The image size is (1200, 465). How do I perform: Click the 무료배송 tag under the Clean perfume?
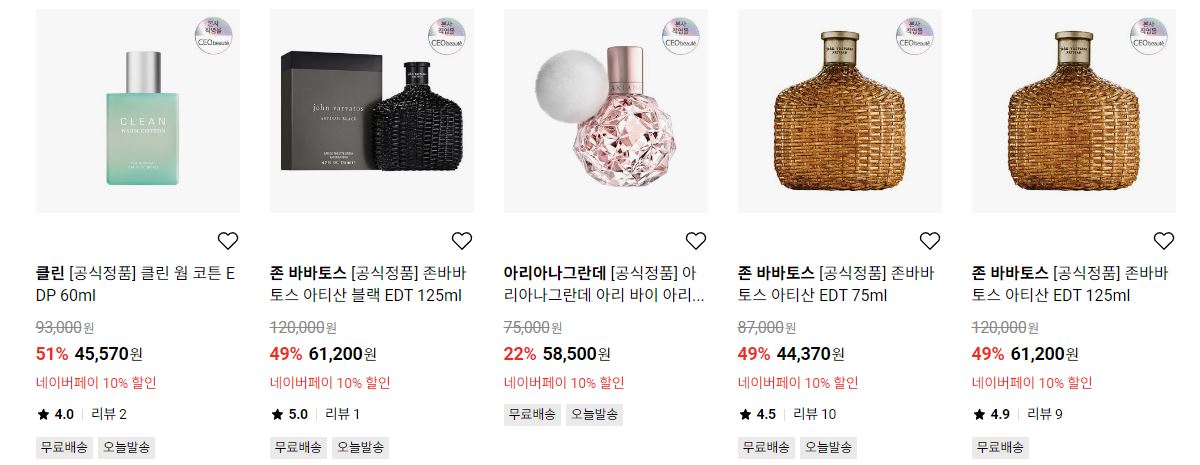pos(64,447)
